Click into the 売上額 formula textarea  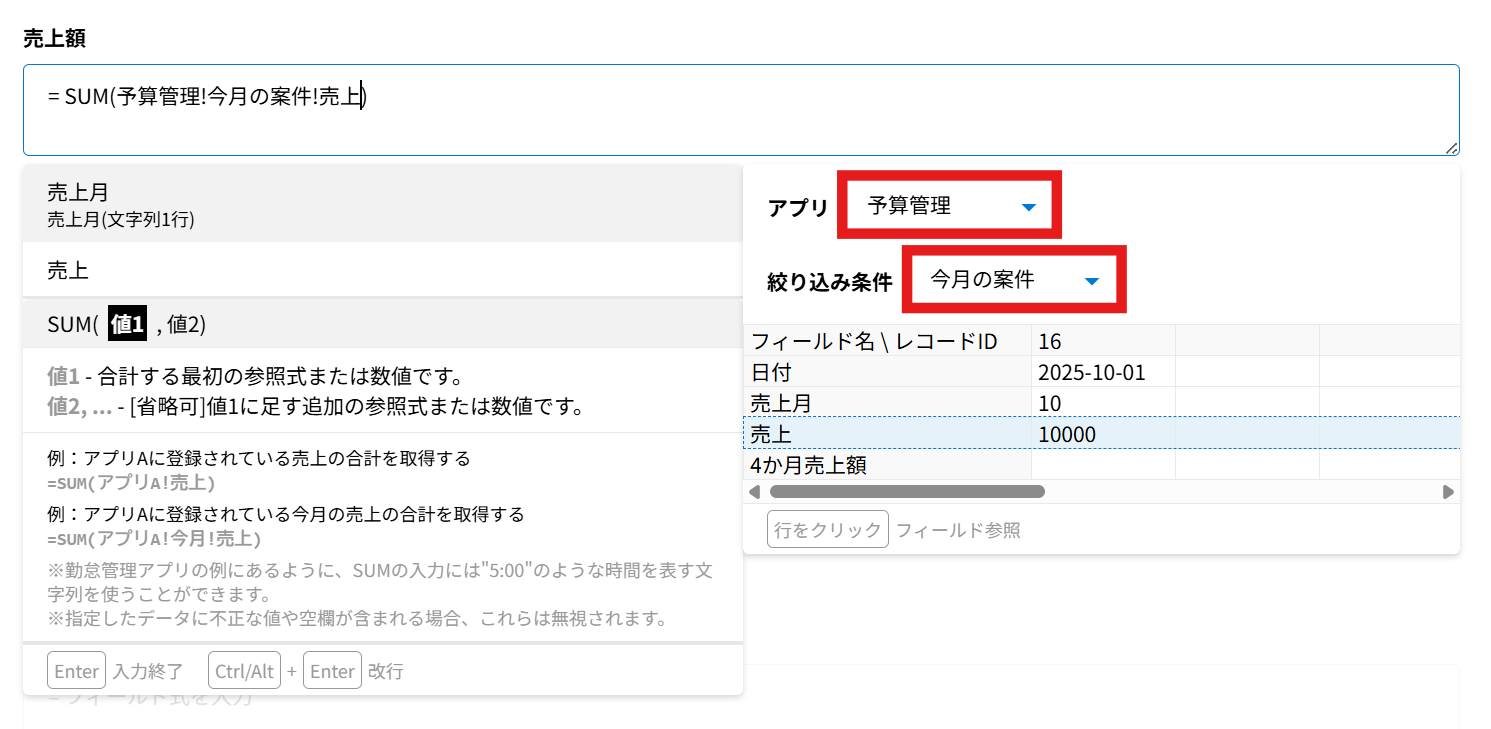(740, 110)
